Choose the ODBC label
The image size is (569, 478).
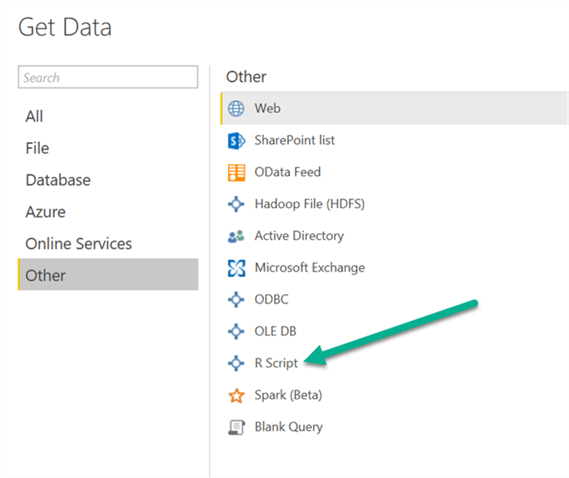(x=271, y=300)
